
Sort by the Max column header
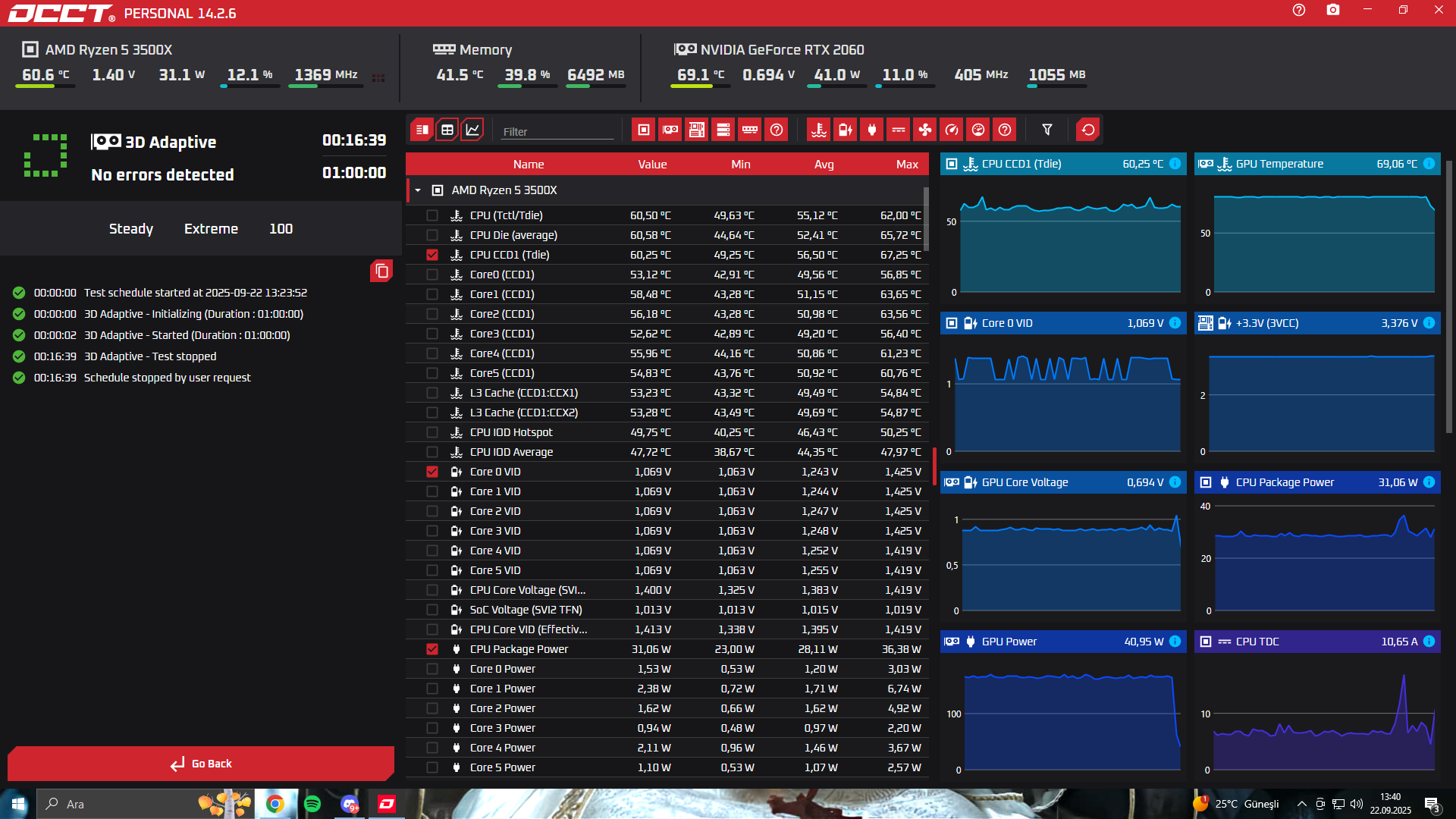[906, 165]
